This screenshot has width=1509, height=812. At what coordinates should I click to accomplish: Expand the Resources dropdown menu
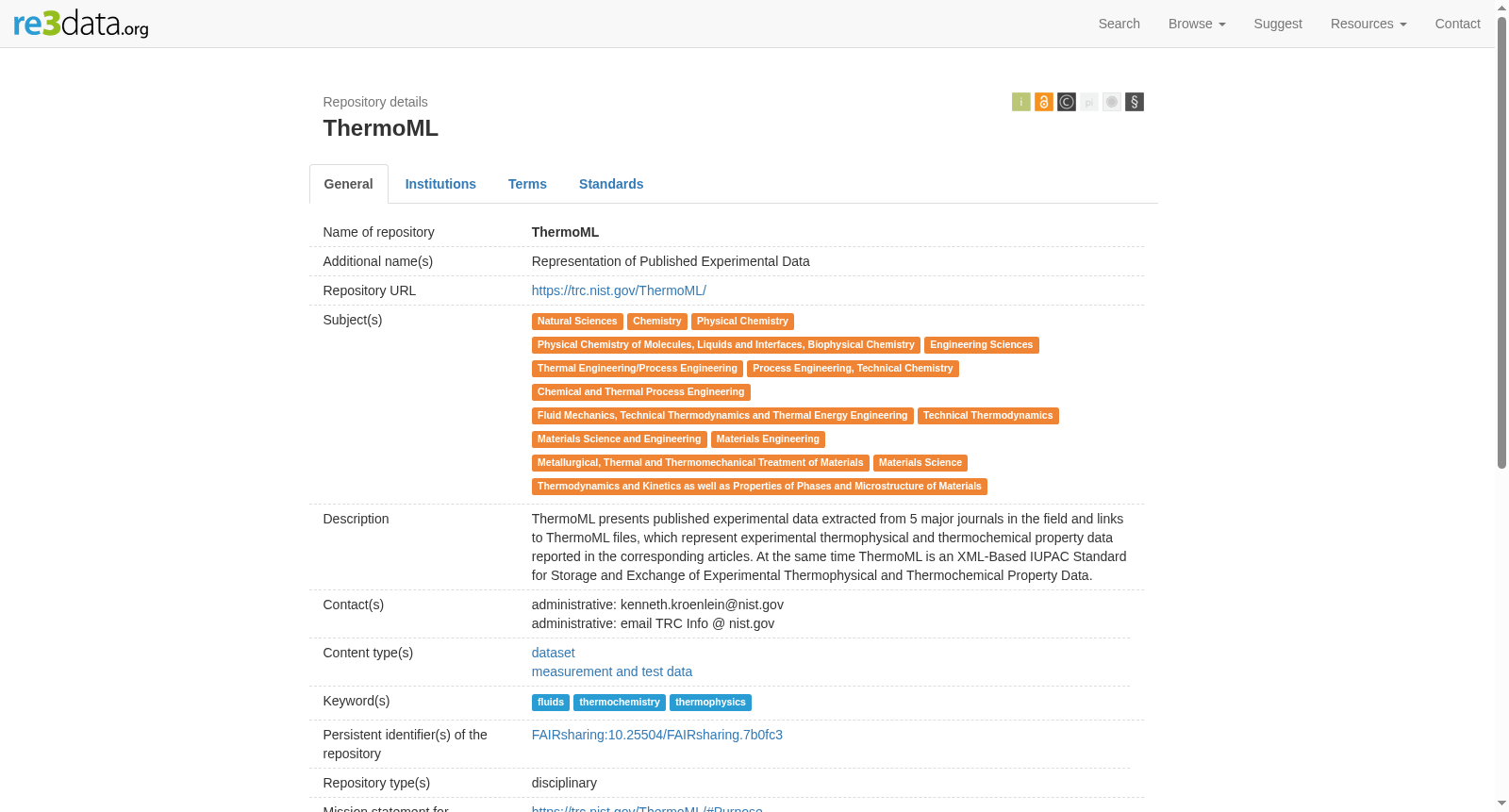tap(1368, 24)
